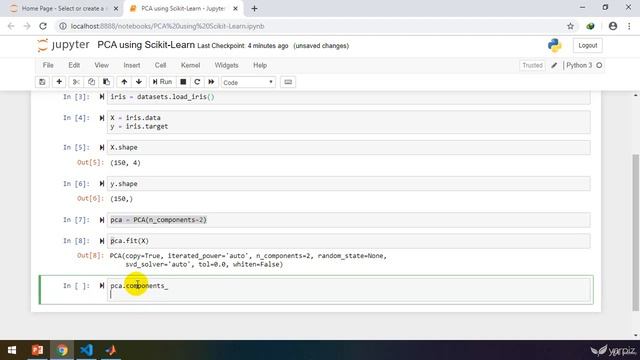Reload the page
Viewport: 640px width, 360px height.
coord(43,26)
